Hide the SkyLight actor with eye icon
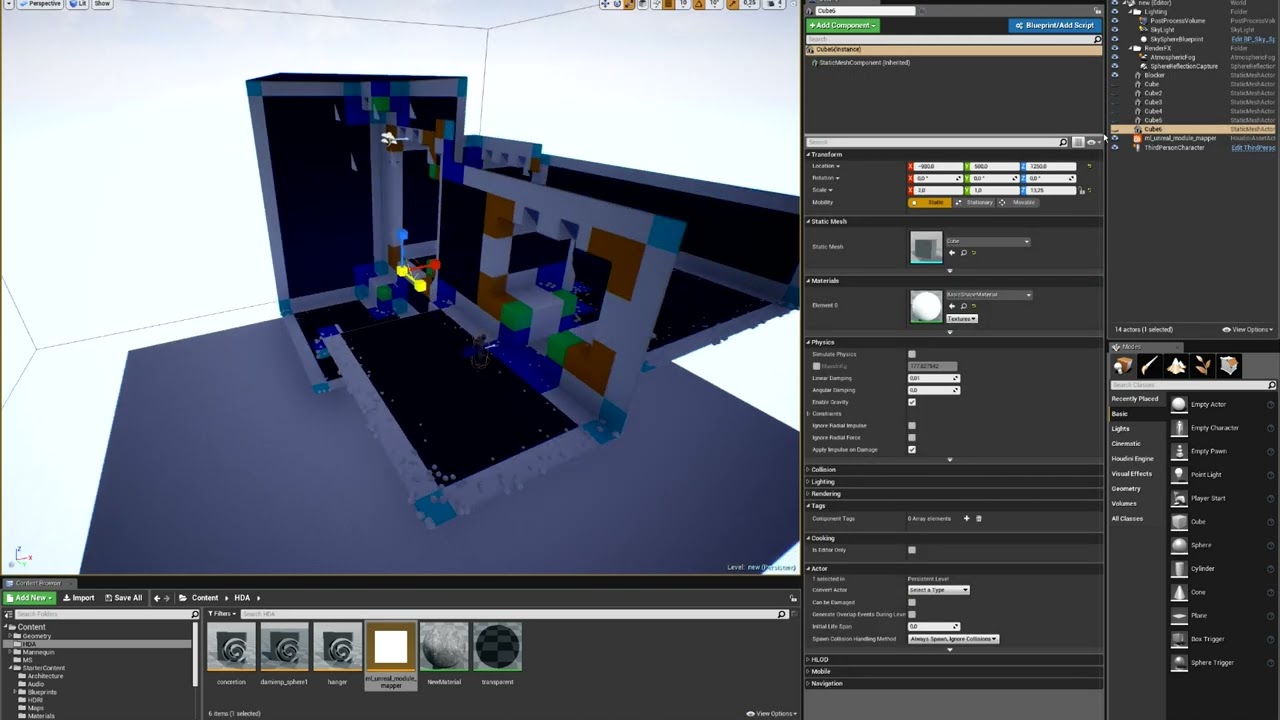1280x720 pixels. (x=1115, y=30)
